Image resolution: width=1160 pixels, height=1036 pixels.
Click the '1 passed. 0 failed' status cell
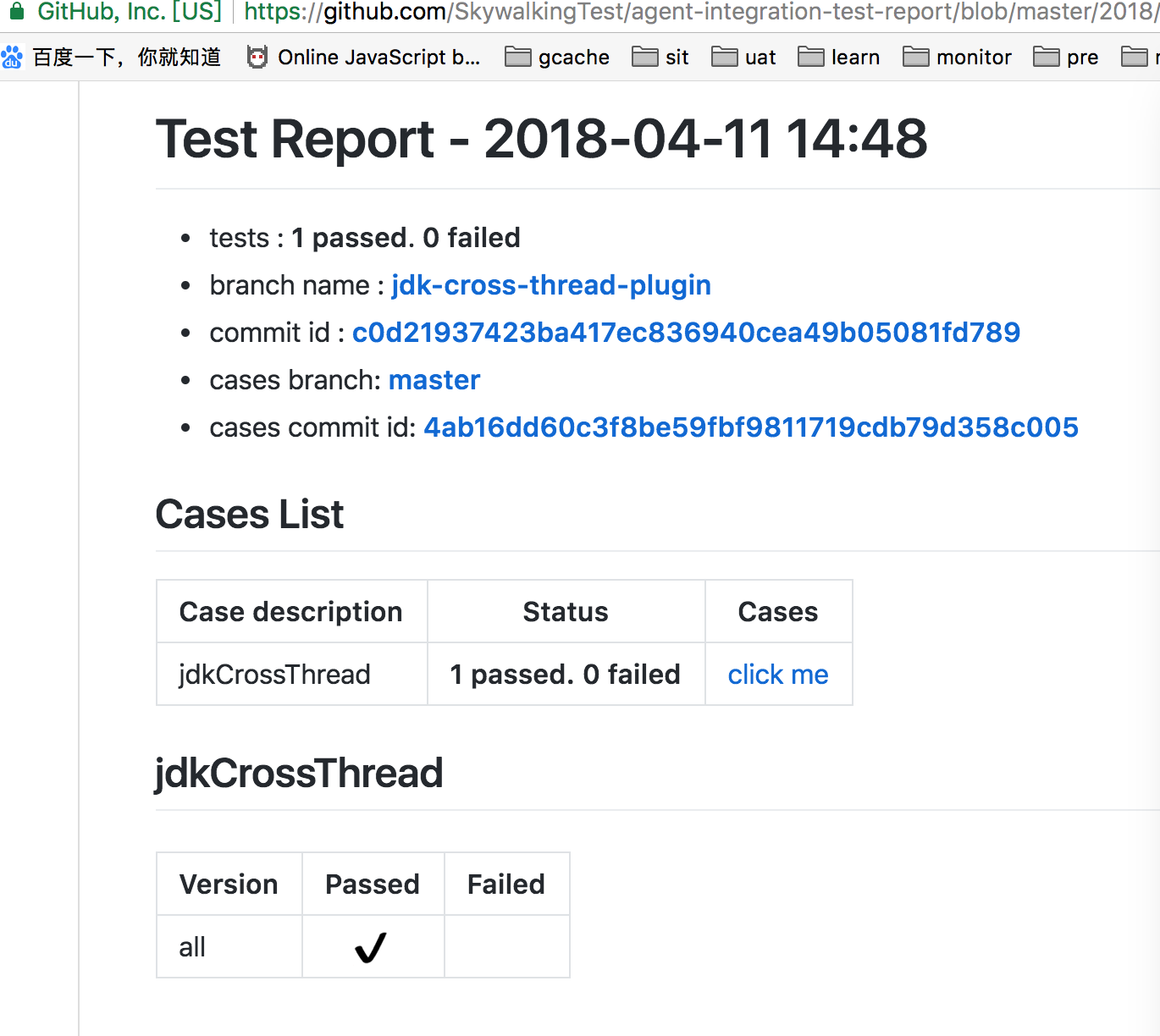[x=566, y=675]
